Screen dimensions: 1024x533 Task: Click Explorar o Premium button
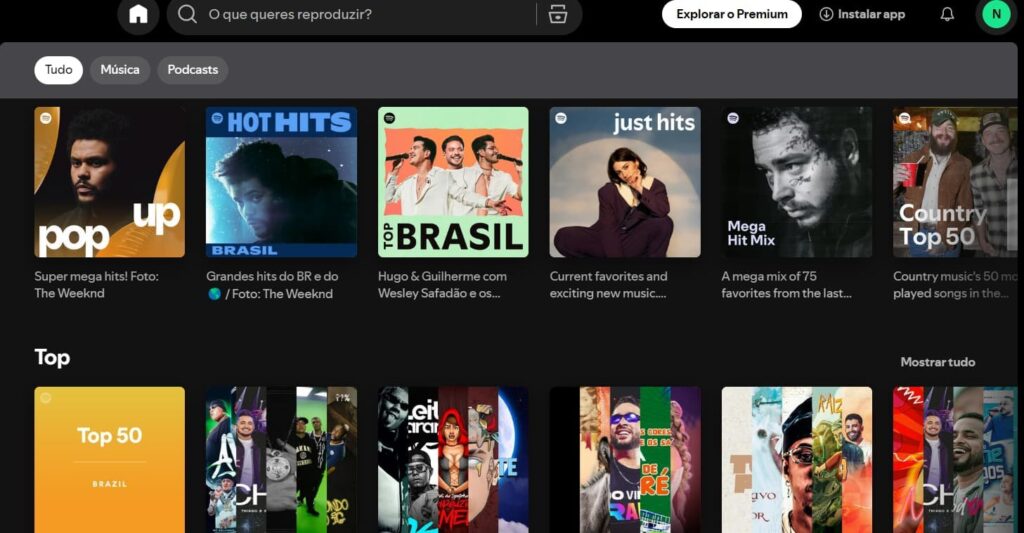click(x=731, y=14)
